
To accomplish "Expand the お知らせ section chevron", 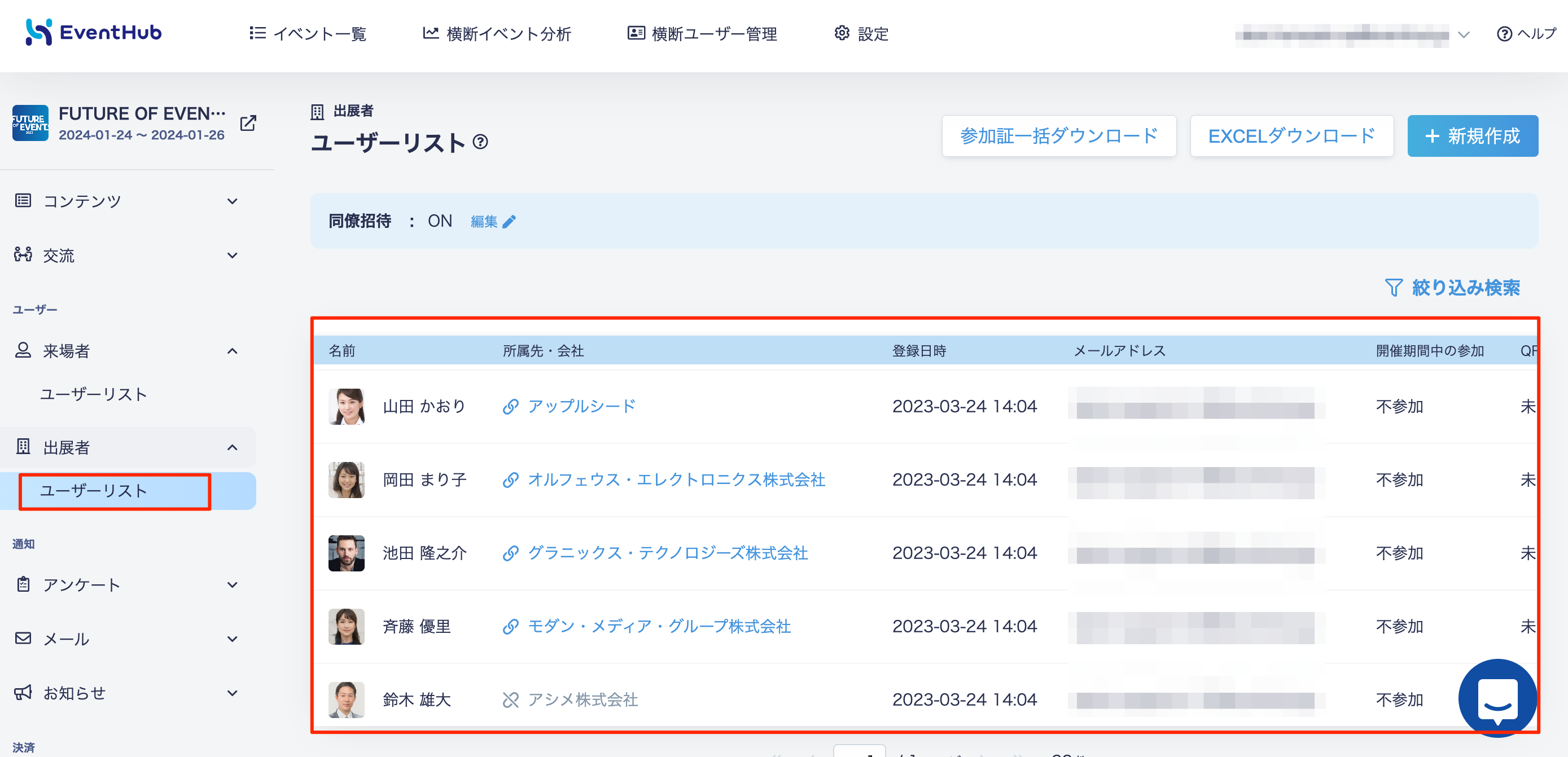I will click(232, 693).
